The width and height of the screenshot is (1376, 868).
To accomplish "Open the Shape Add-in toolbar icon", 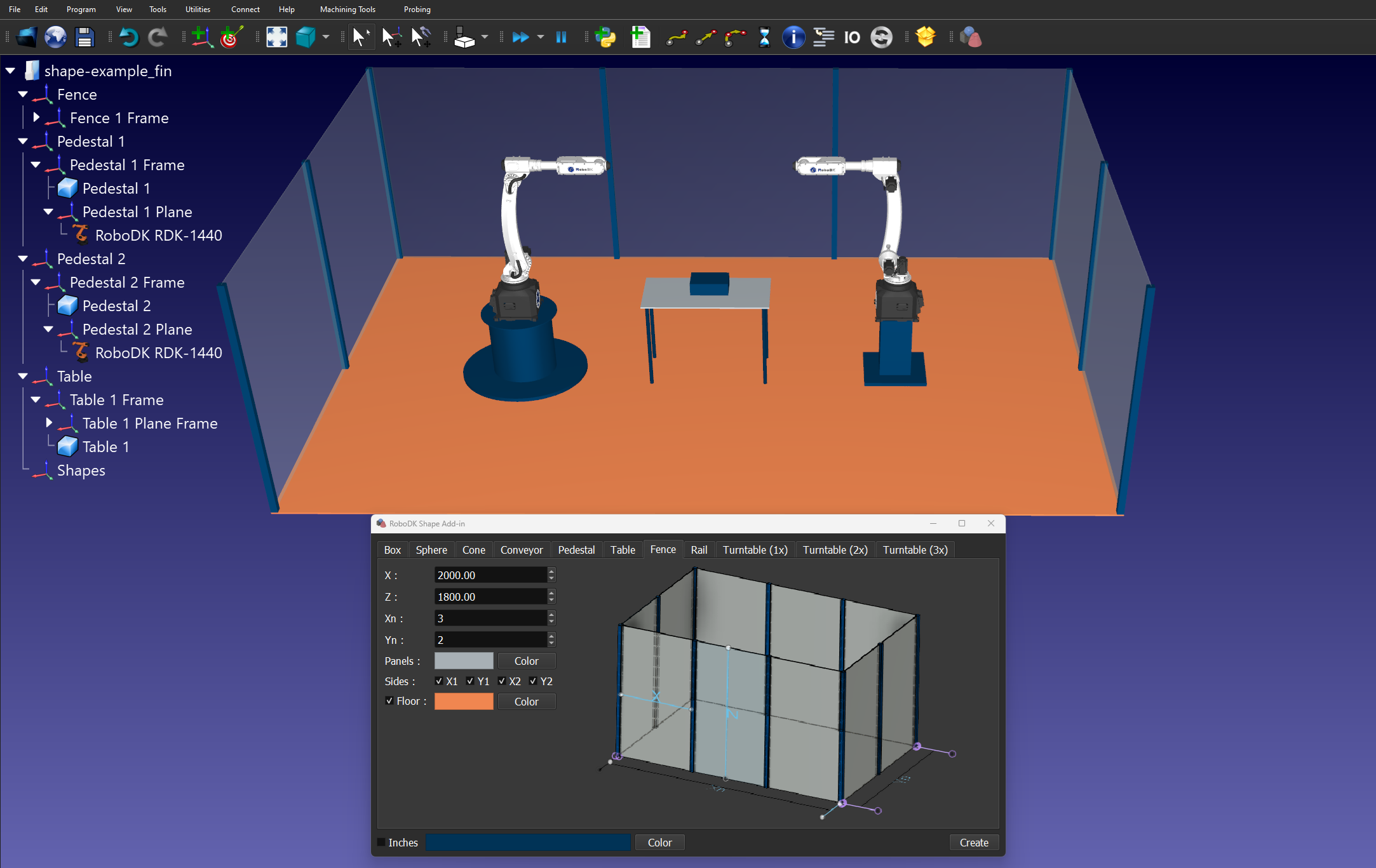I will (971, 37).
